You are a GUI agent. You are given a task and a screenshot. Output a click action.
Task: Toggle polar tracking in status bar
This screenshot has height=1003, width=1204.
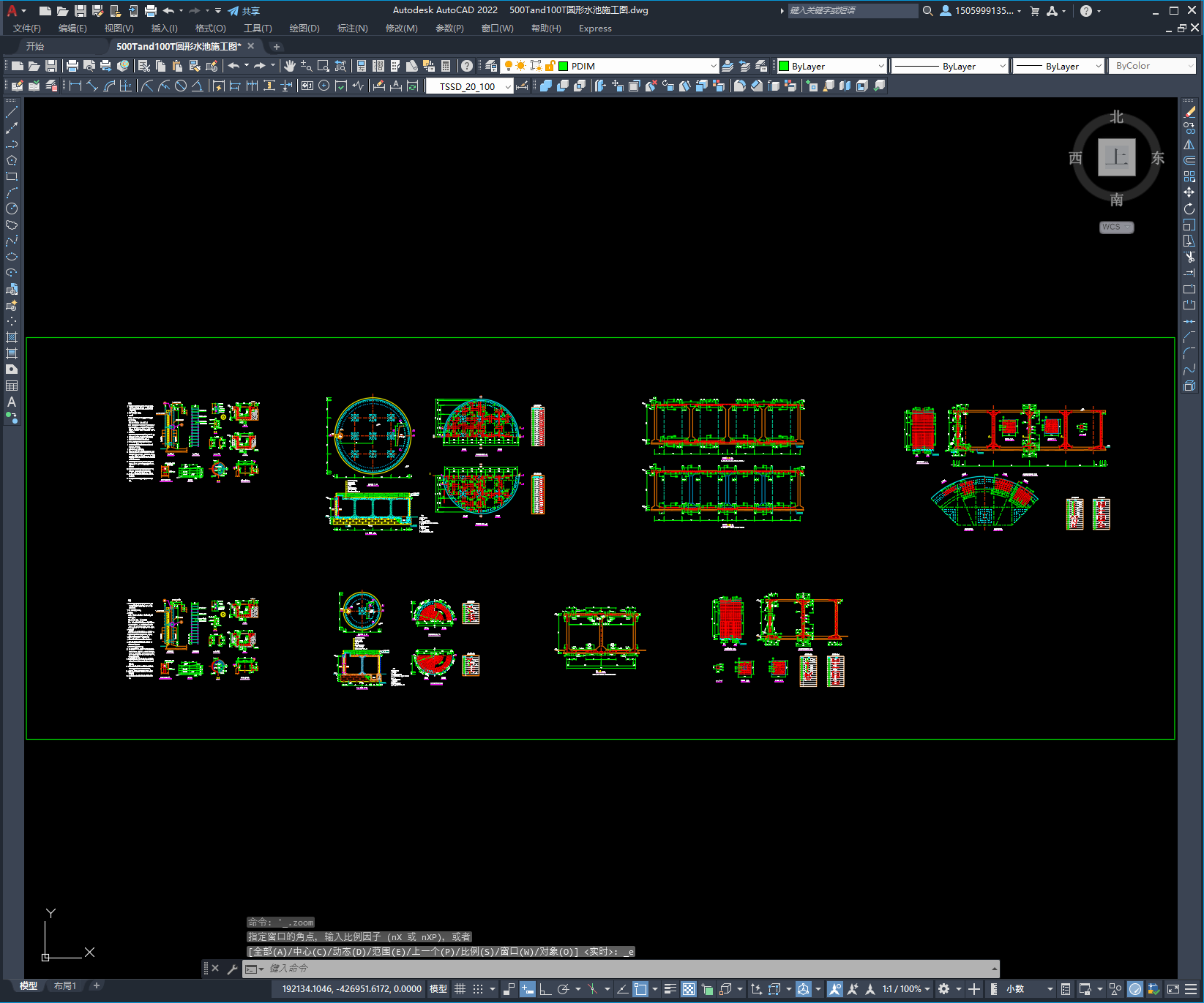pos(563,989)
